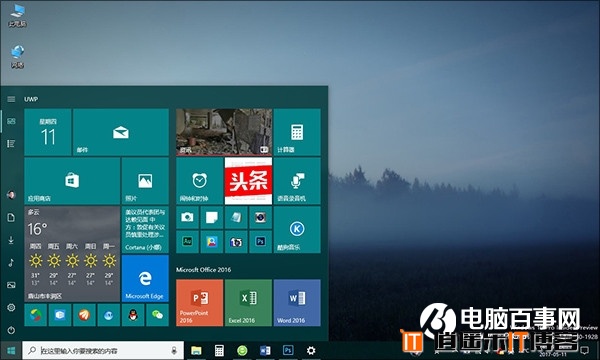Launch the Adobe Audition Au tile
The image size is (600, 360).
(x=188, y=241)
